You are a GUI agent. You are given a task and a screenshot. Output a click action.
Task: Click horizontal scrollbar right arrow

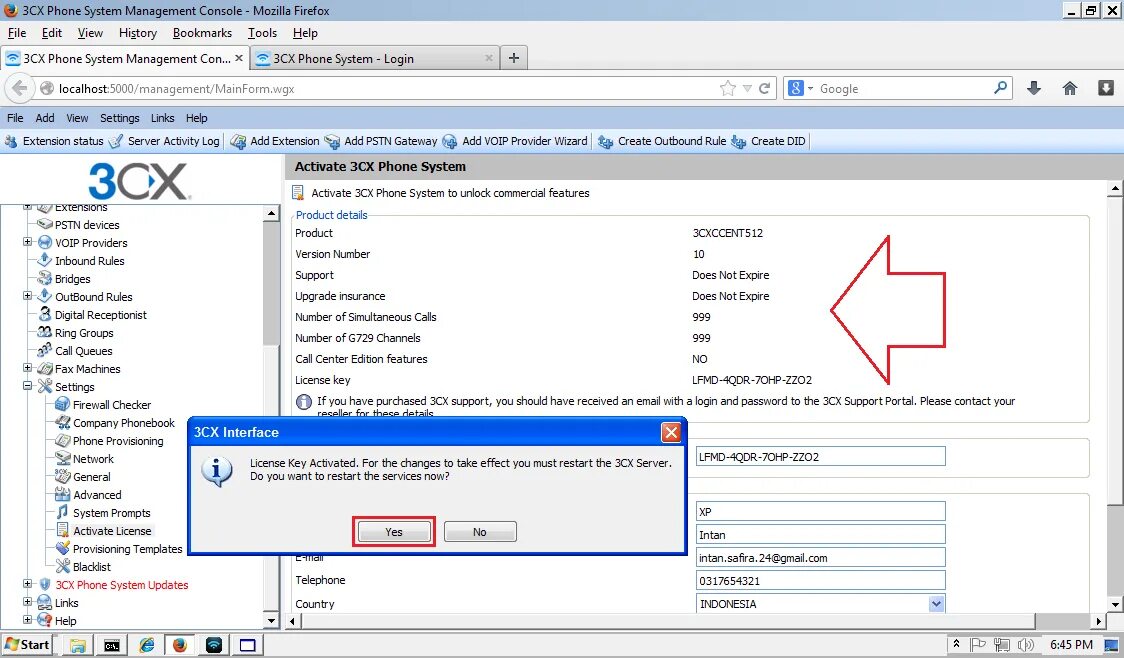coord(1099,621)
